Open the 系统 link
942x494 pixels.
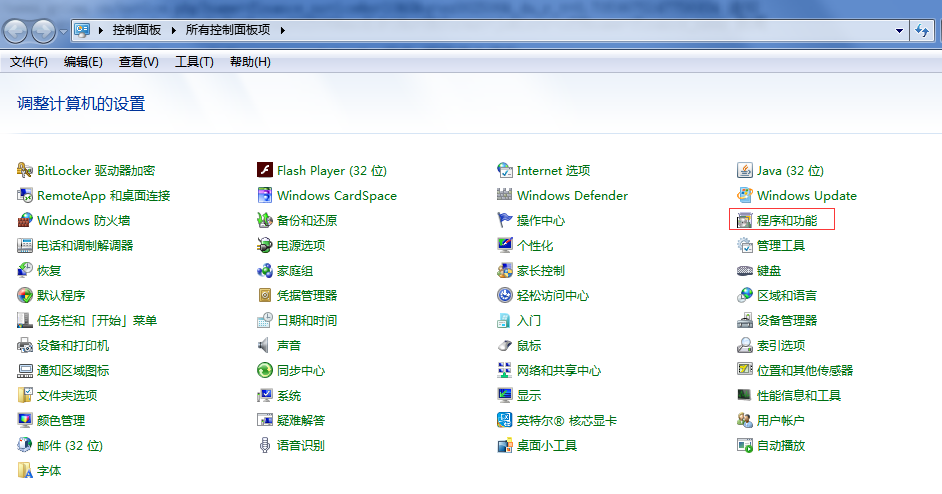click(x=289, y=395)
